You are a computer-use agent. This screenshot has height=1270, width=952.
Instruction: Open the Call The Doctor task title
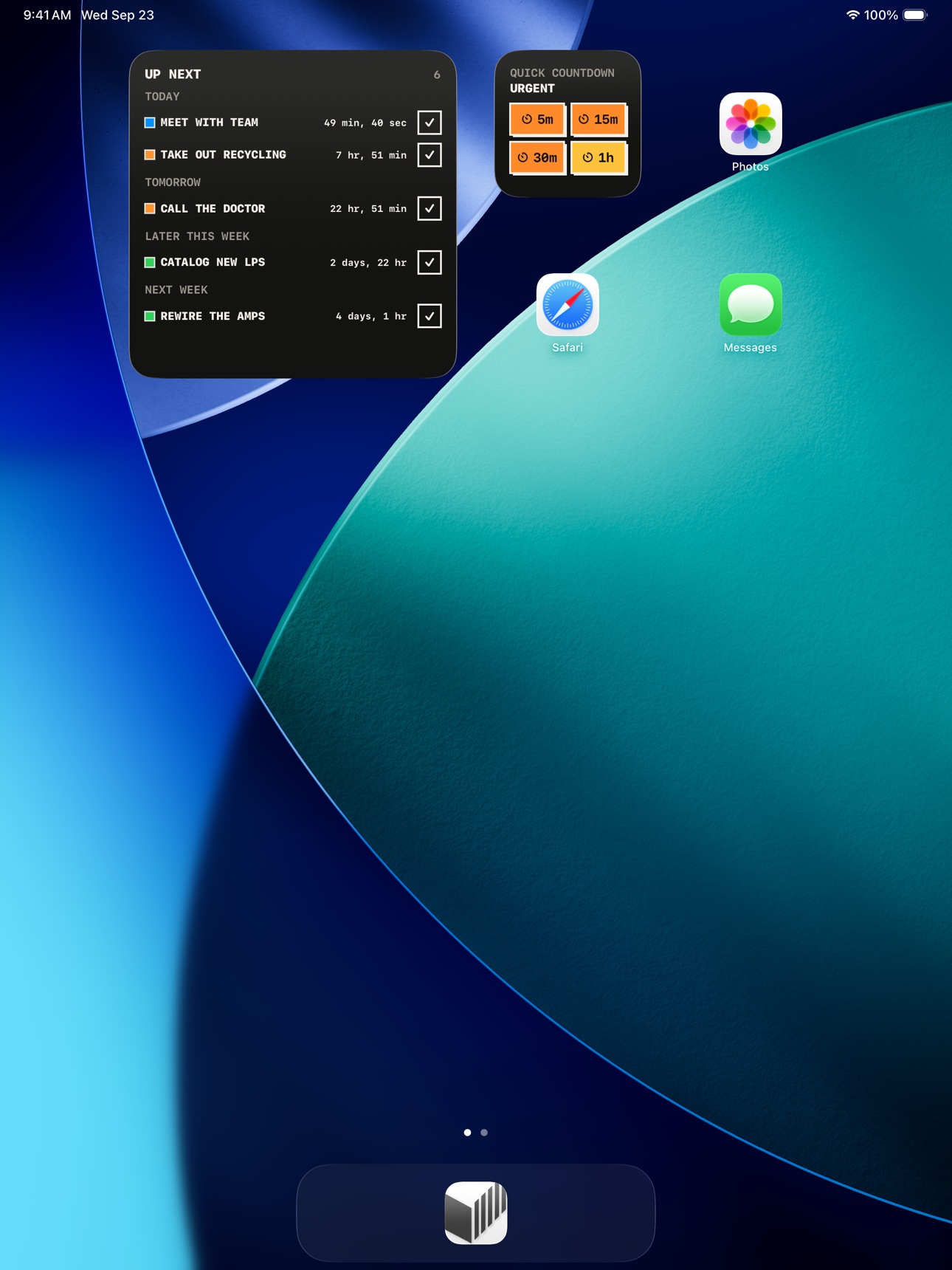[213, 209]
